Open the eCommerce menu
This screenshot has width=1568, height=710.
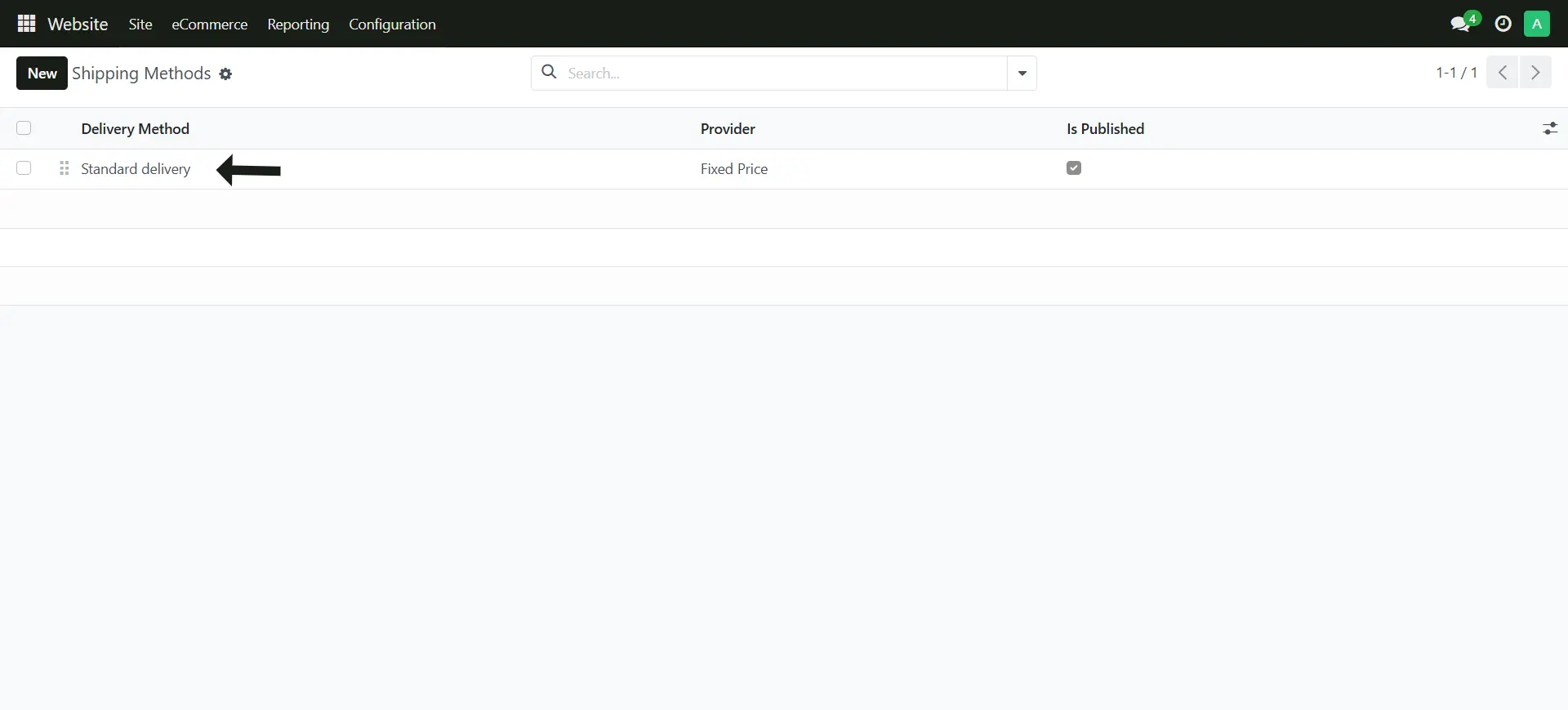pos(209,25)
